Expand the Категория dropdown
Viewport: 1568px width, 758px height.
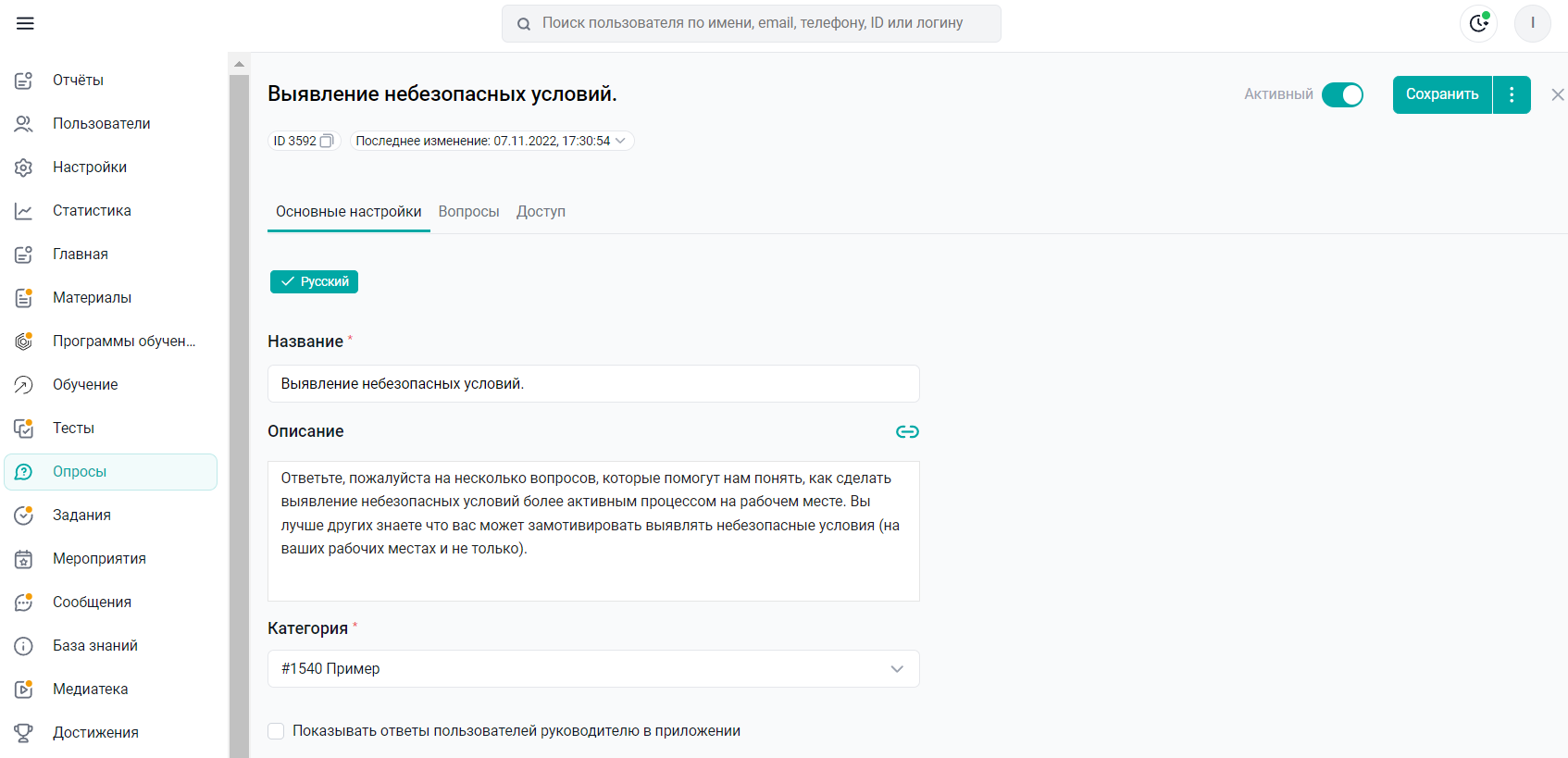pos(593,668)
